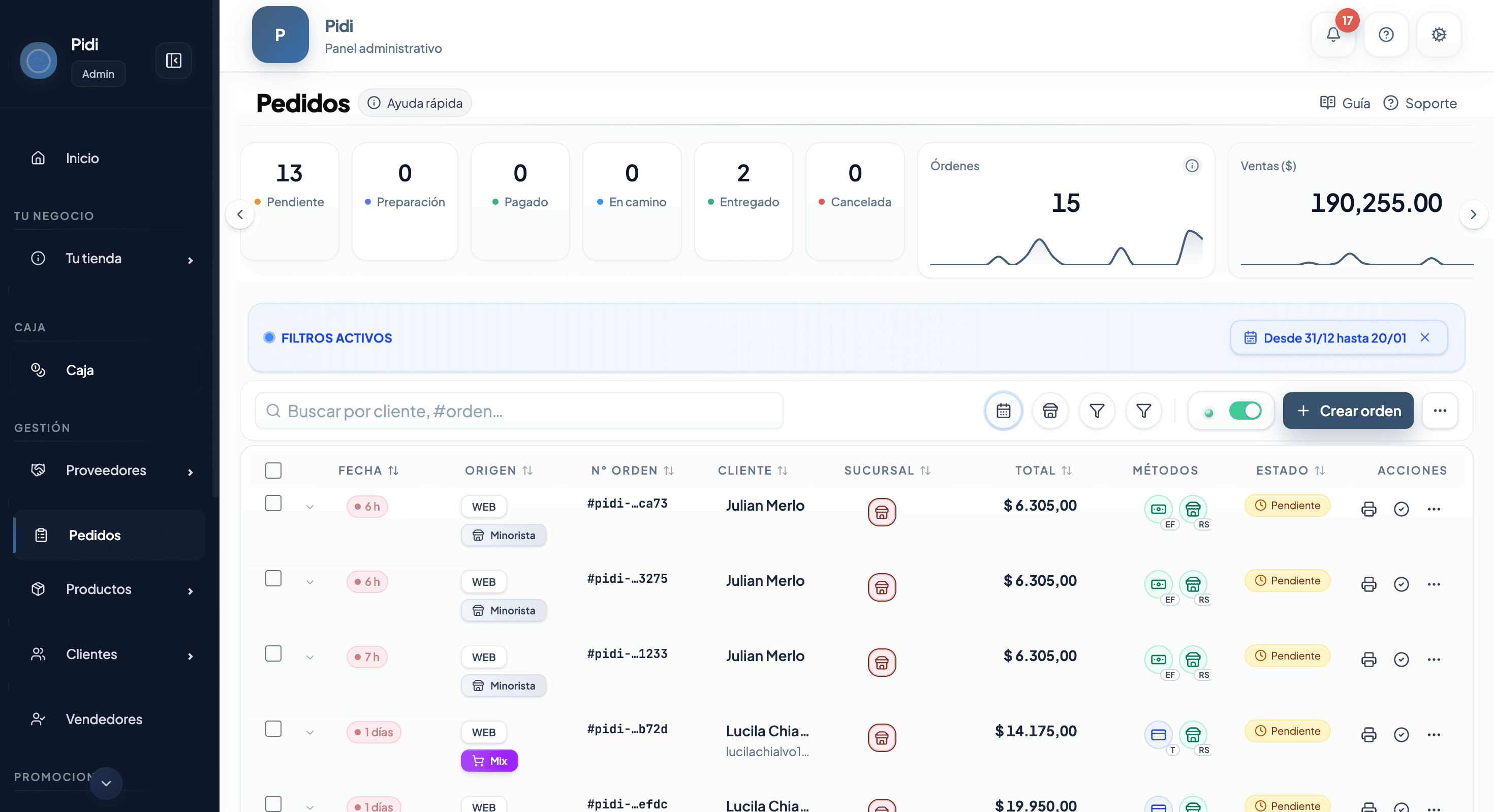Remove the Desde 31/12 hasta 20/01 filter
Screen dimensions: 1494x812
click(1424, 337)
